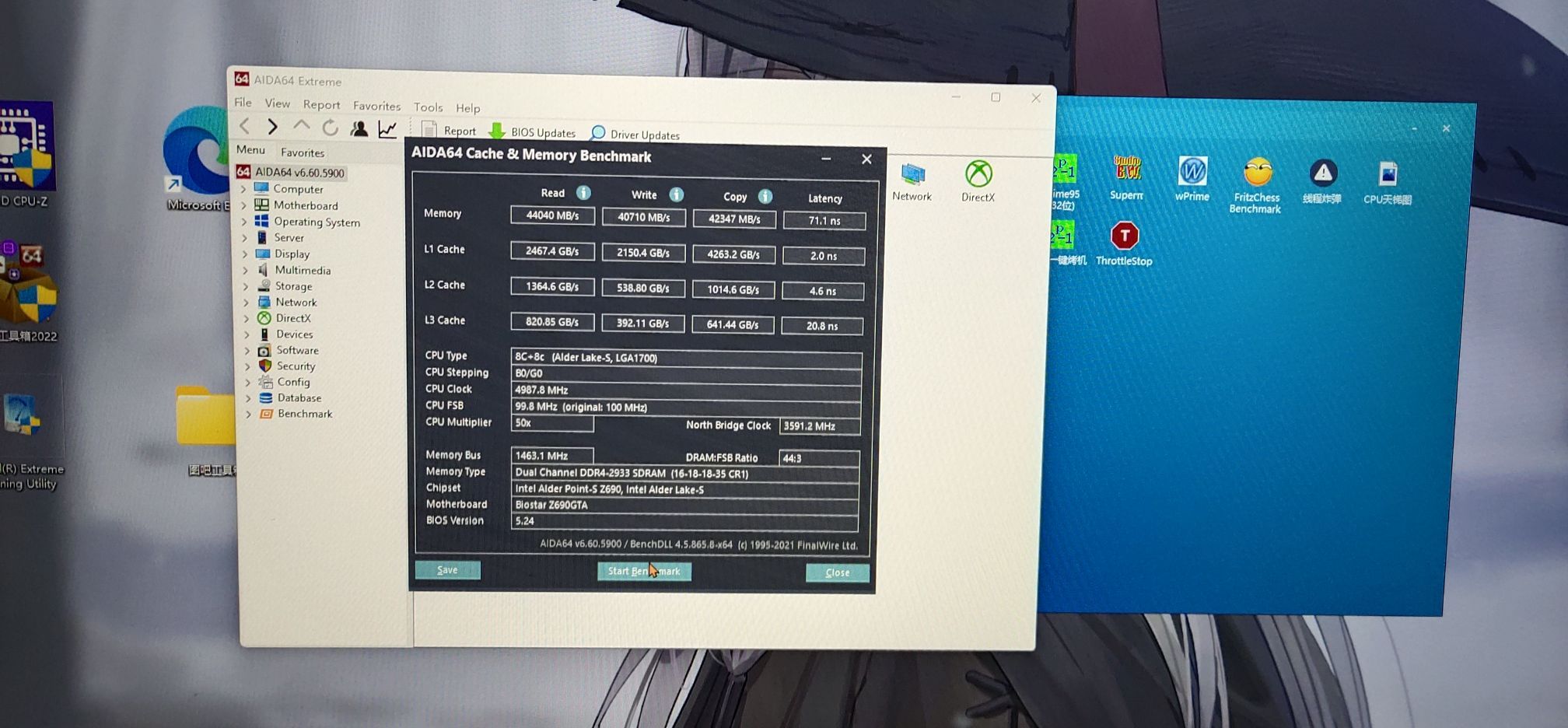Launch Microsoft Edge from desktop
The height and width of the screenshot is (728, 1568).
click(x=197, y=159)
